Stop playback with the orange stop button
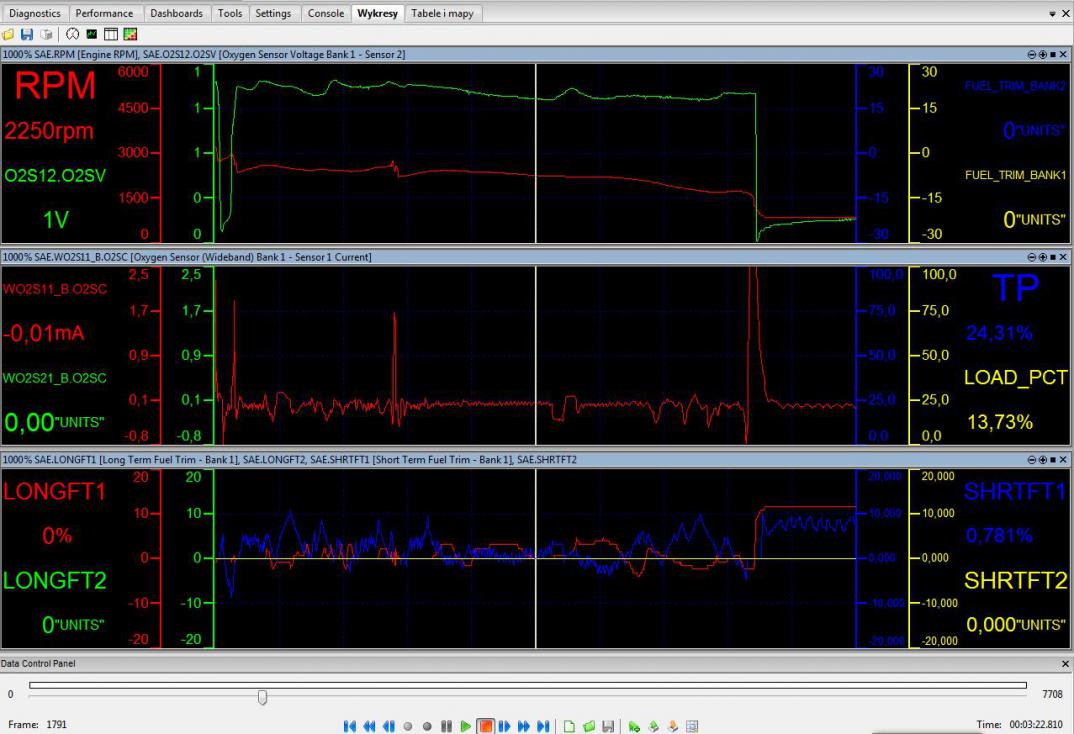Screen dimensions: 1074x734 485,726
